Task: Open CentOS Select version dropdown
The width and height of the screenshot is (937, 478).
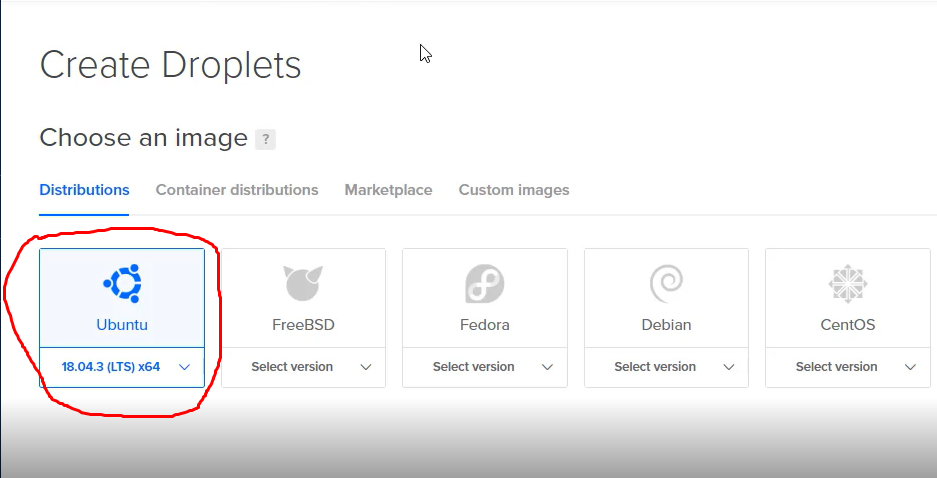Action: (848, 367)
